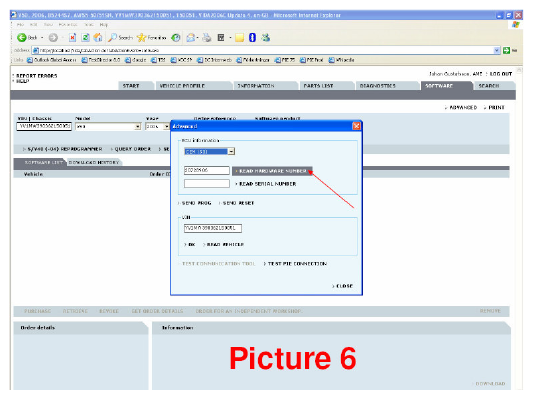Click the History clock icon
533x399 pixels.
(176, 37)
